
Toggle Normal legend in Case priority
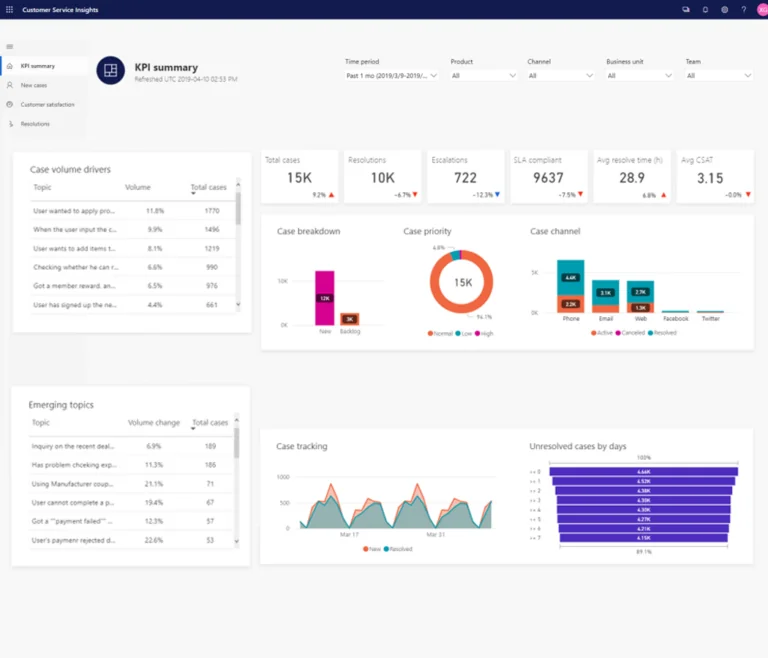(x=440, y=333)
